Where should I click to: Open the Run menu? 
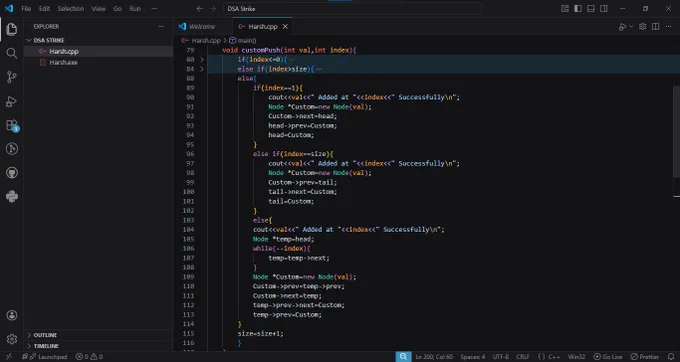pyautogui.click(x=135, y=9)
